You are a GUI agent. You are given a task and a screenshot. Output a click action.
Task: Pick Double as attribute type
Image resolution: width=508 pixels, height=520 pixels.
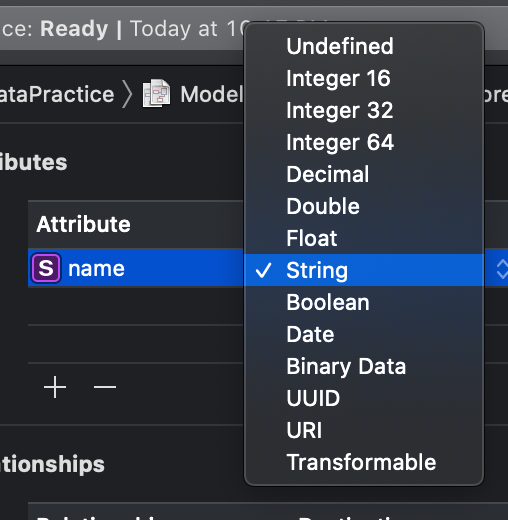pyautogui.click(x=364, y=206)
